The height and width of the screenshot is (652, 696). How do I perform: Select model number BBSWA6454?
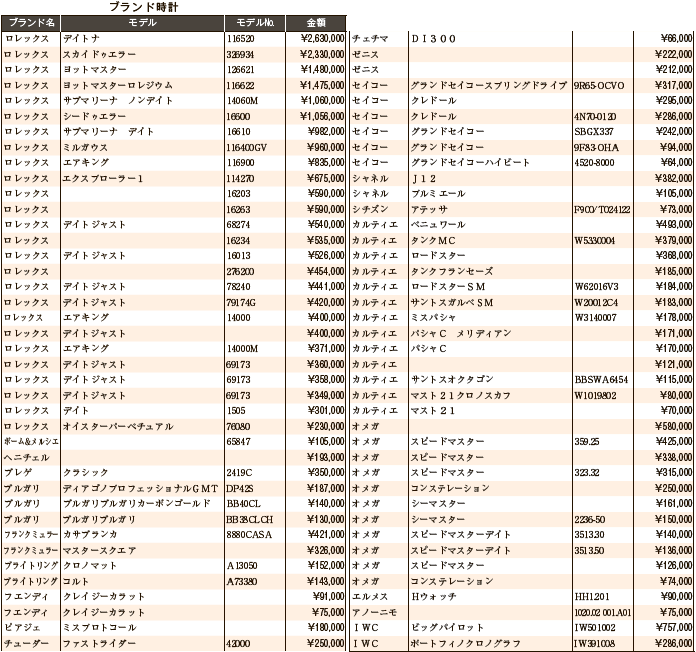pos(601,379)
